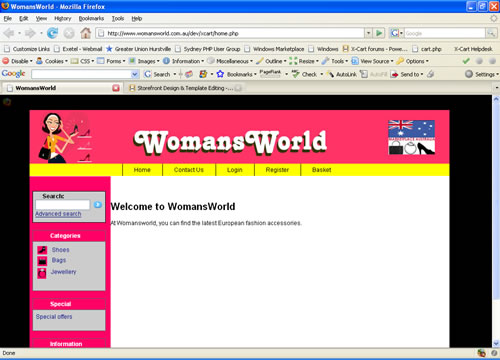
Task: Open the Special offers link
Action: tap(54, 316)
